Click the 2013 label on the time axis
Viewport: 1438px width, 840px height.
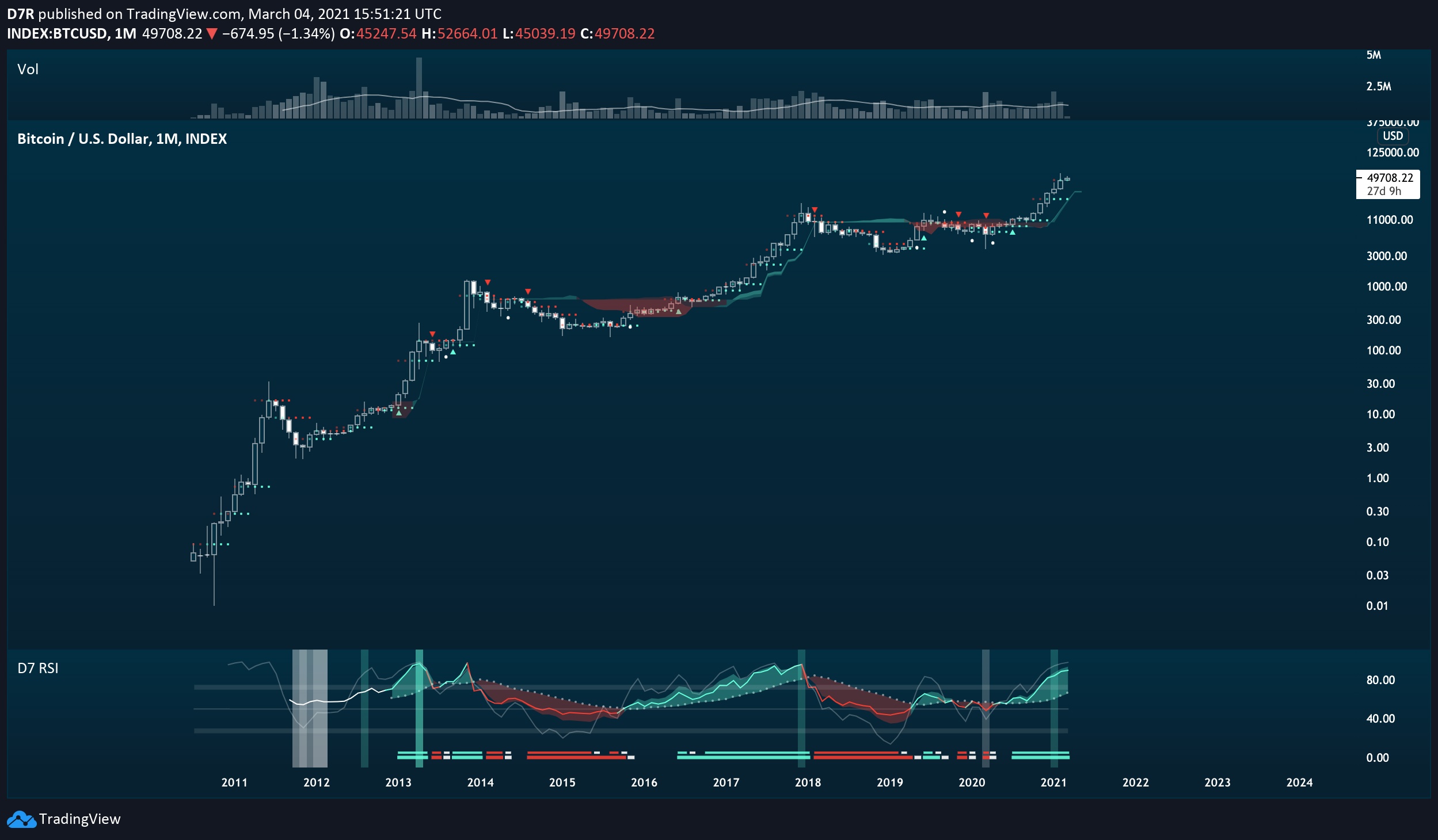pos(398,782)
